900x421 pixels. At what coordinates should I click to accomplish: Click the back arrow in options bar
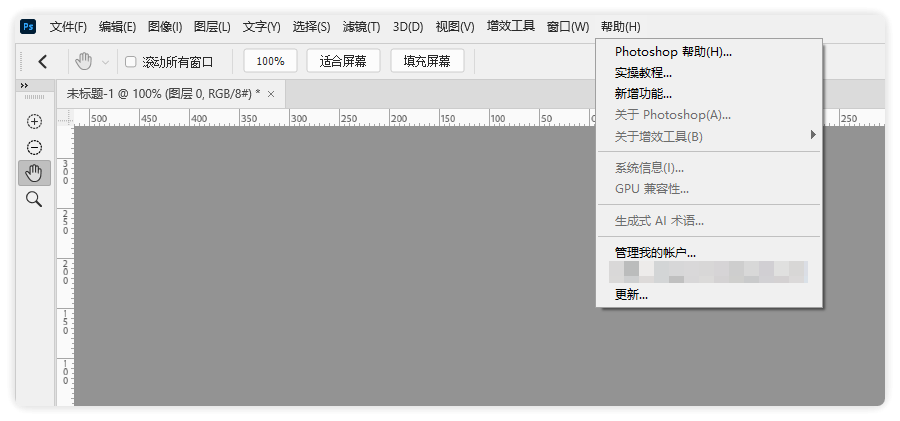point(42,61)
